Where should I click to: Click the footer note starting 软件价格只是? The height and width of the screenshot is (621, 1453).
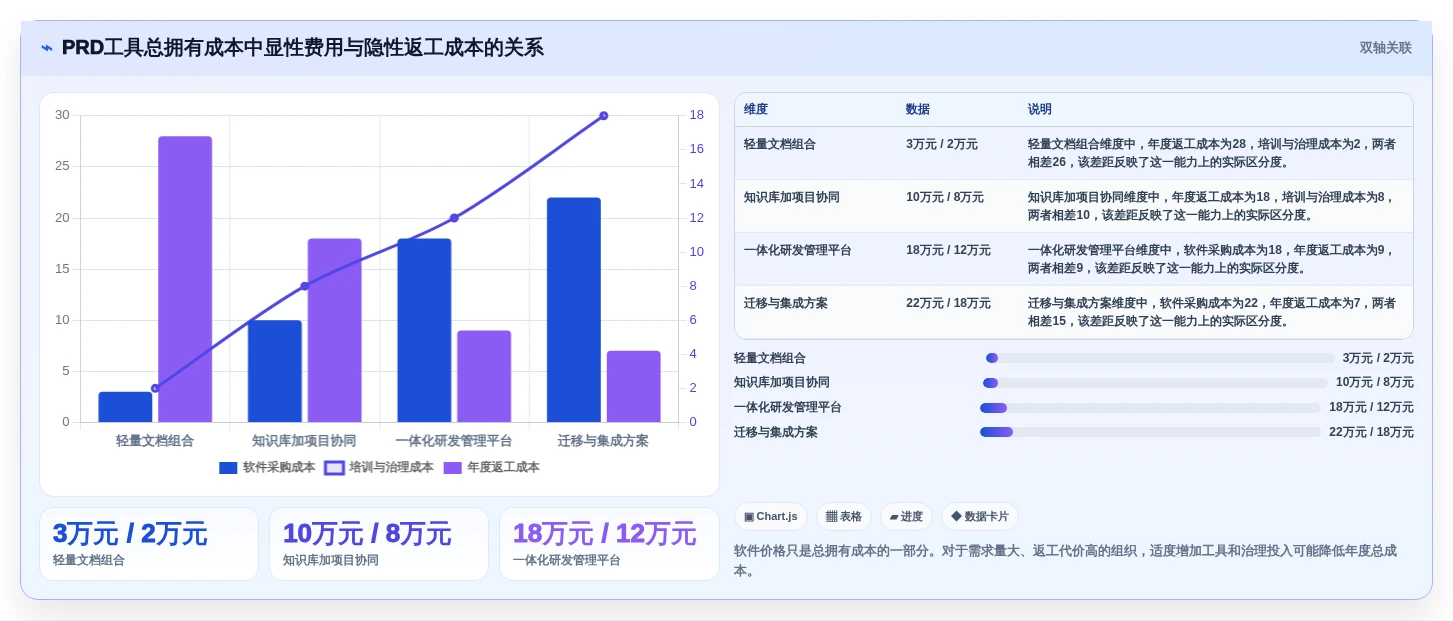point(1065,561)
